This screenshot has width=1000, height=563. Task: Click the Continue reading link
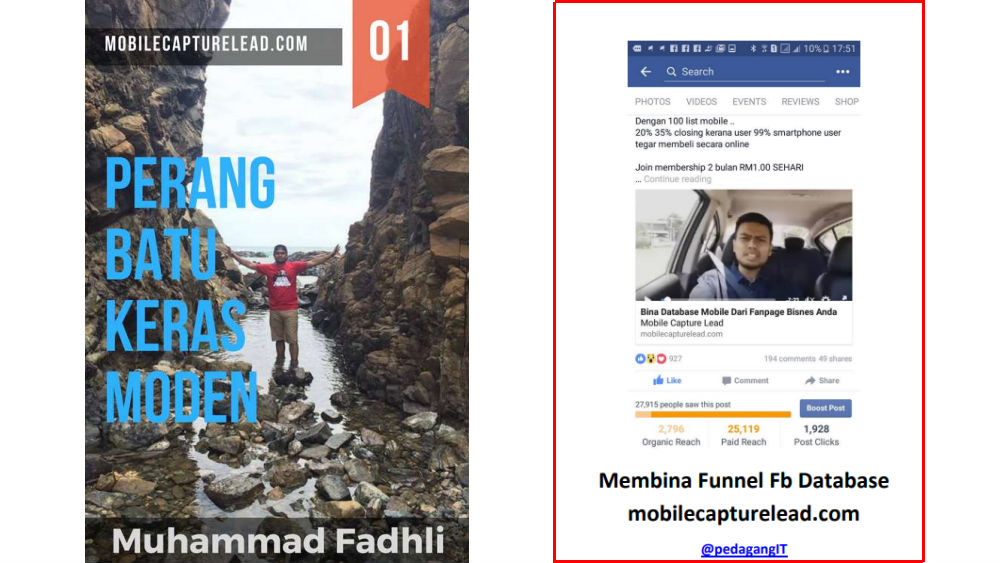coord(677,179)
